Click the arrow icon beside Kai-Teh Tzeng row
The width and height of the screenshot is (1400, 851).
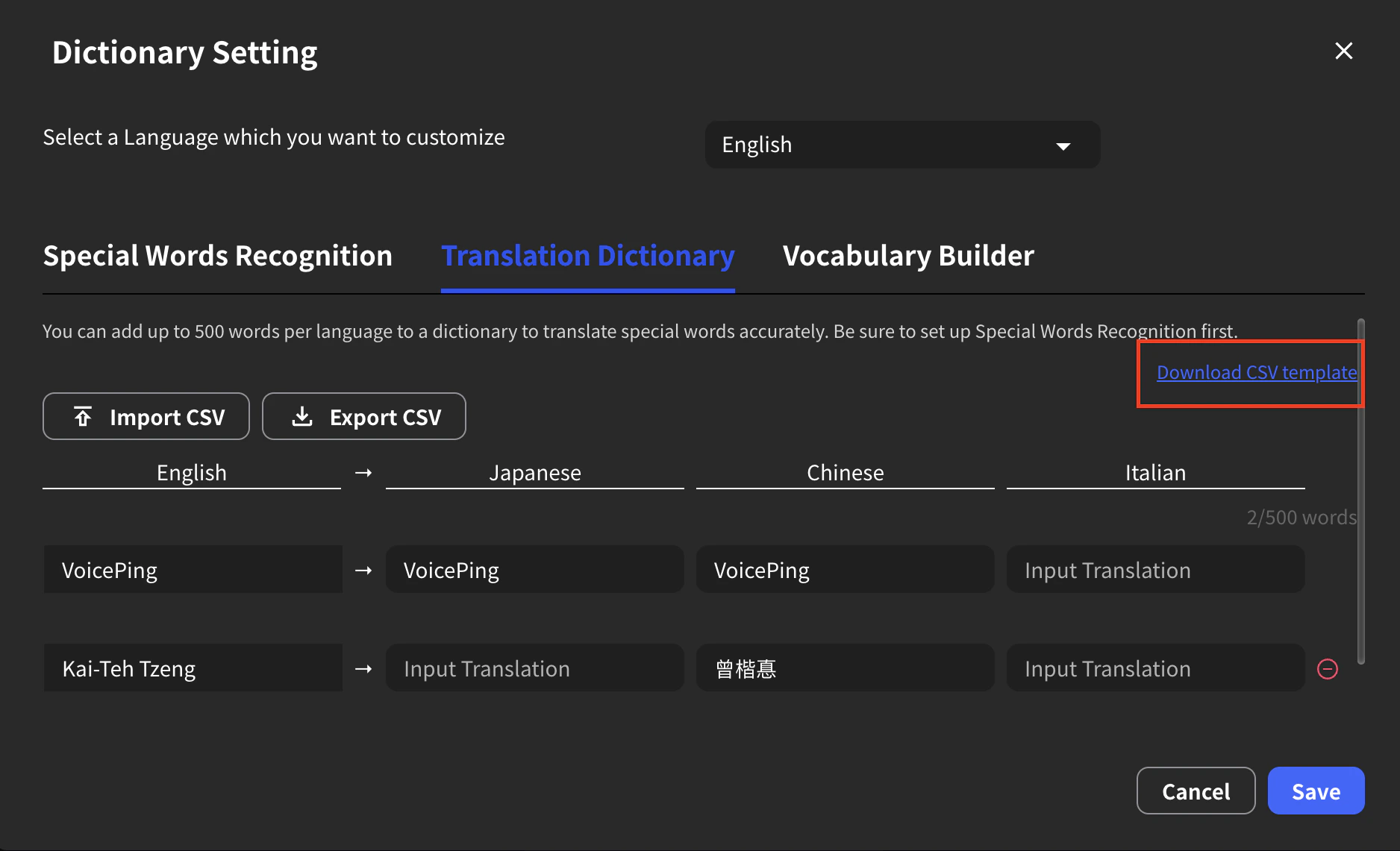tap(363, 669)
